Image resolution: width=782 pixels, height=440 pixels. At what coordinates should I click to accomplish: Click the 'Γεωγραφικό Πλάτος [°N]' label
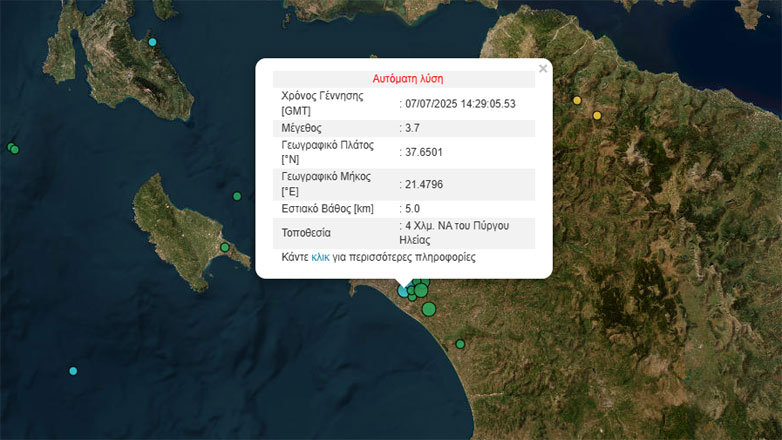[x=327, y=152]
